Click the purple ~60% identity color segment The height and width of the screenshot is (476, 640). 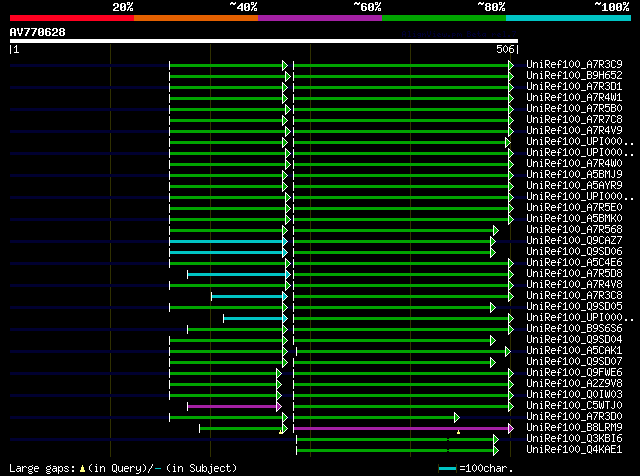(320, 18)
